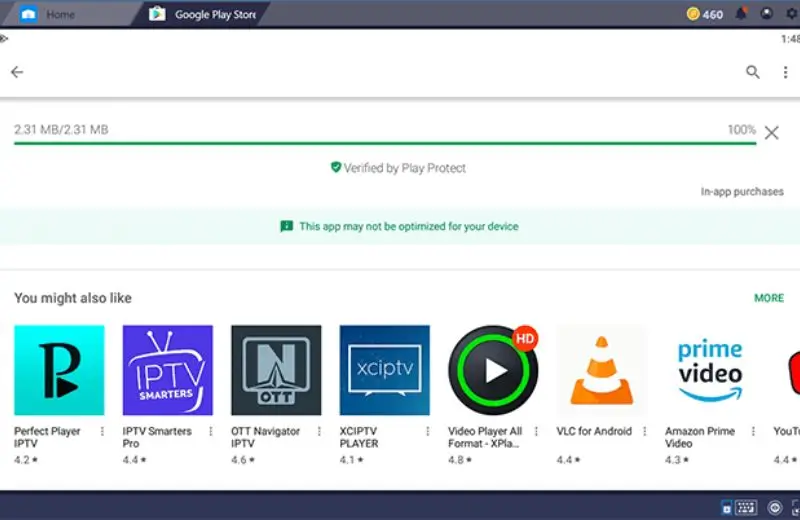
Task: Go back using the back arrow
Action: click(17, 72)
